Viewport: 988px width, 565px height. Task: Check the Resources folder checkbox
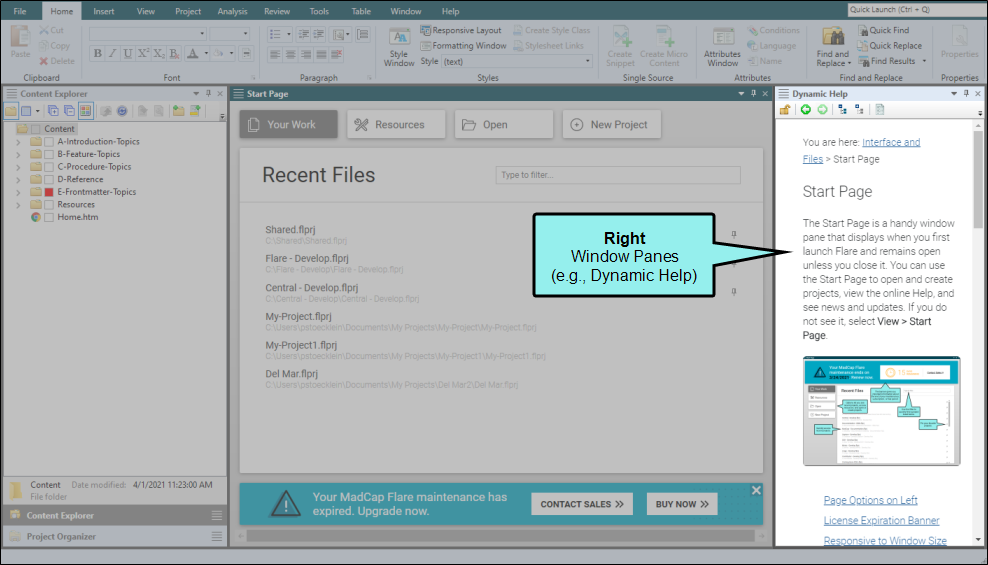pos(49,205)
